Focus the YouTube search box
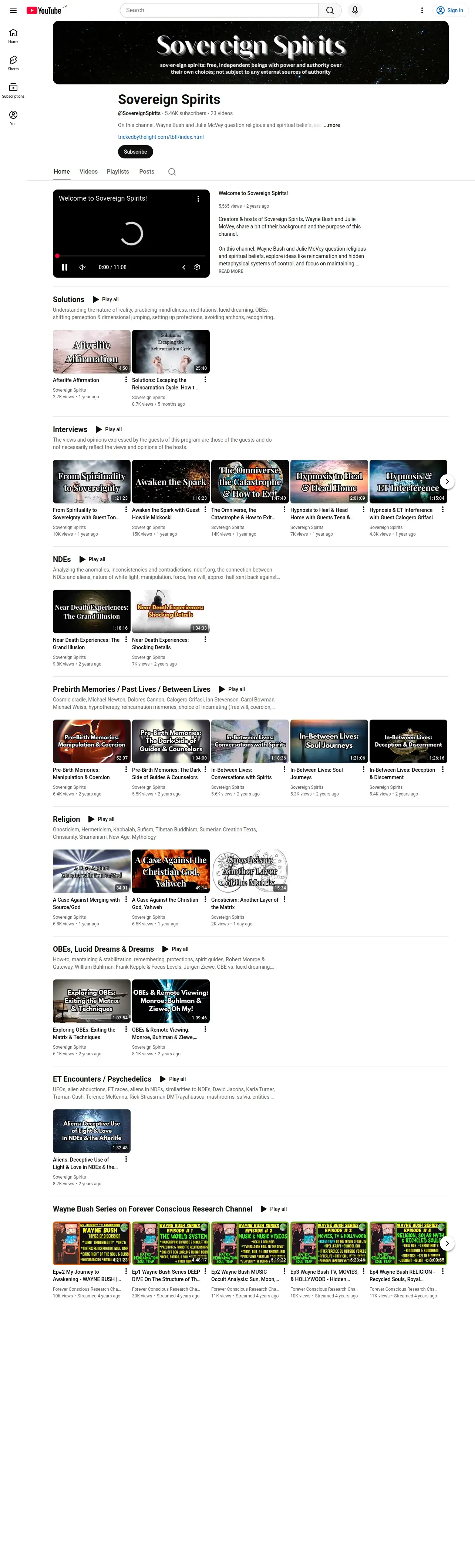 (220, 10)
